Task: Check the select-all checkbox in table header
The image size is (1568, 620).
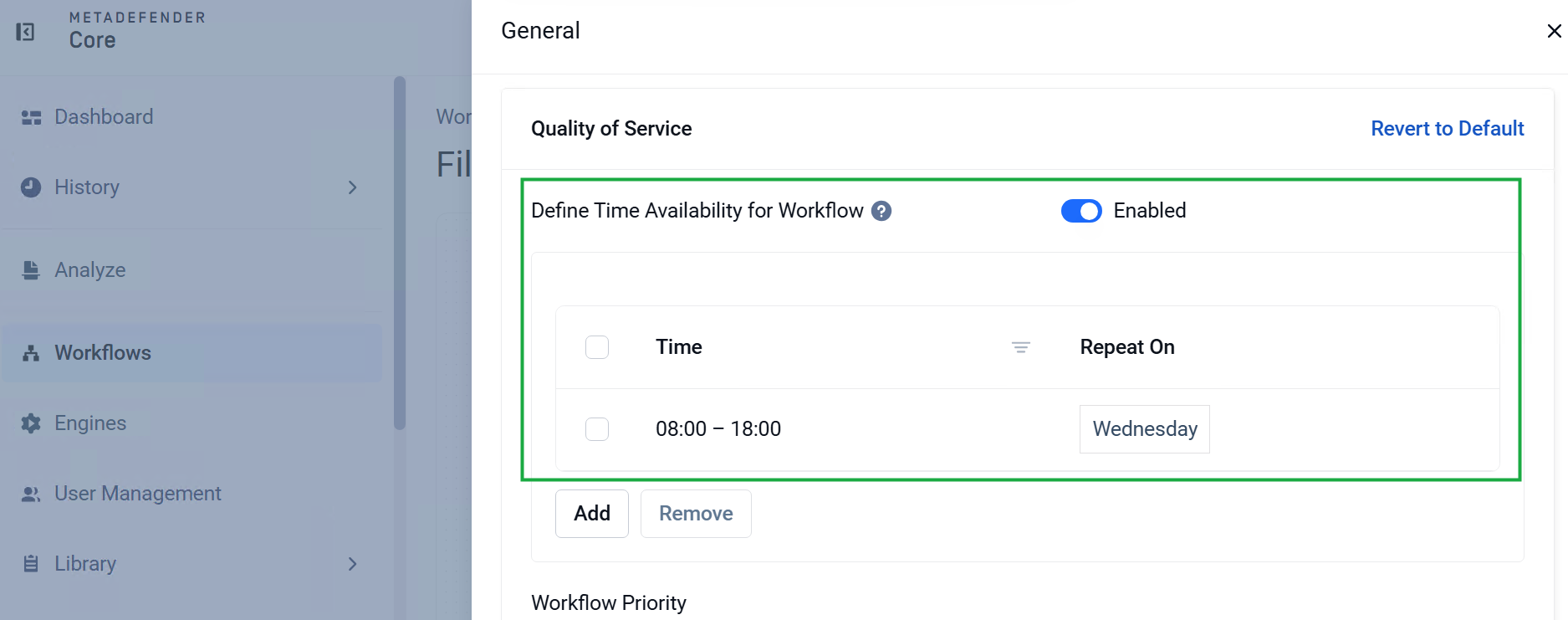Action: click(597, 347)
